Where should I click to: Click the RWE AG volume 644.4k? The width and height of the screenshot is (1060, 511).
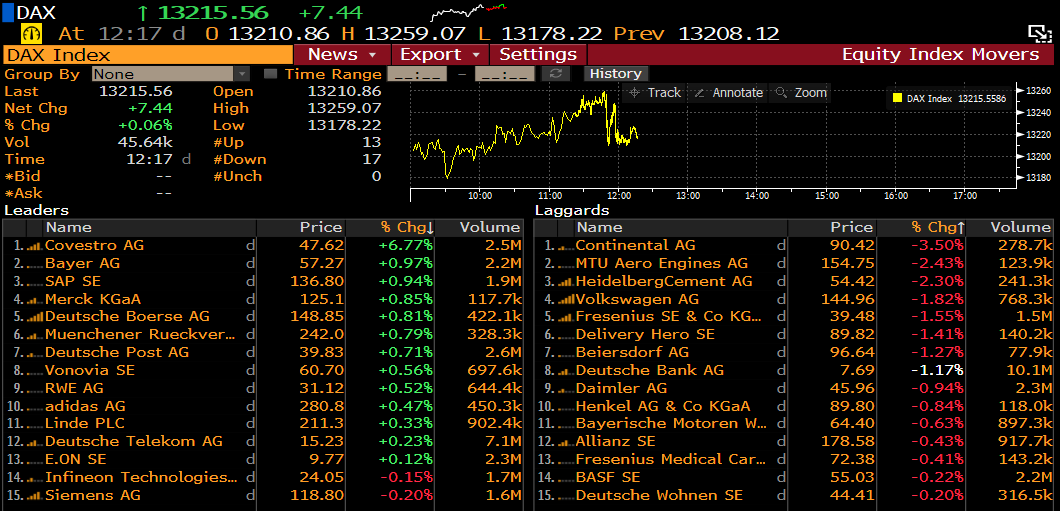[494, 388]
